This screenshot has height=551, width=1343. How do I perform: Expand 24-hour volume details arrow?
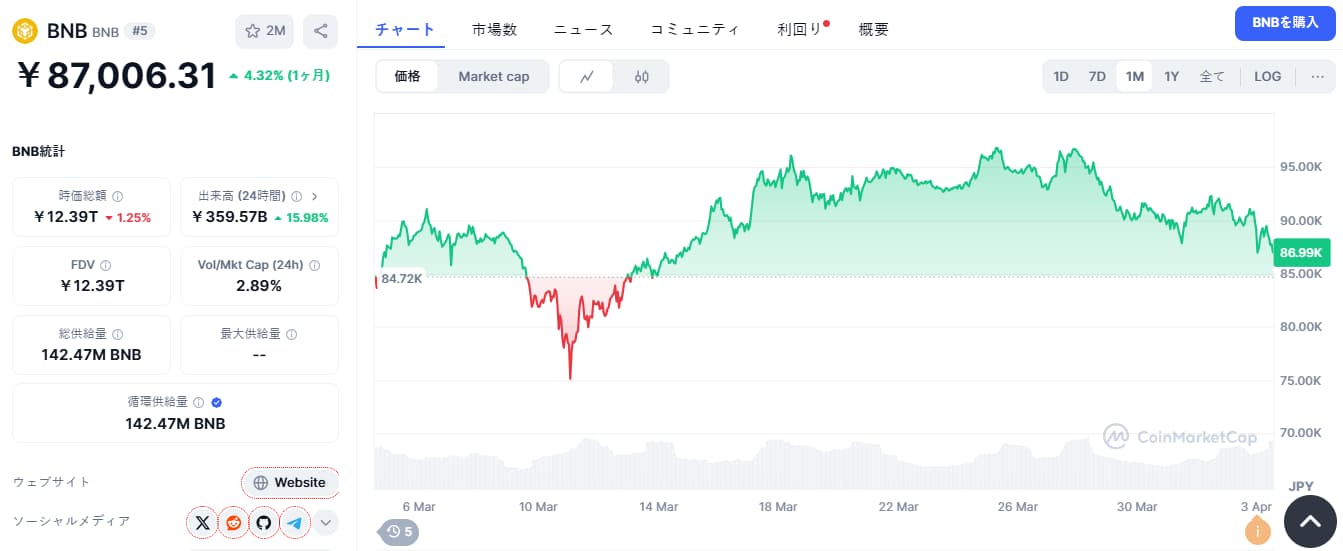315,196
